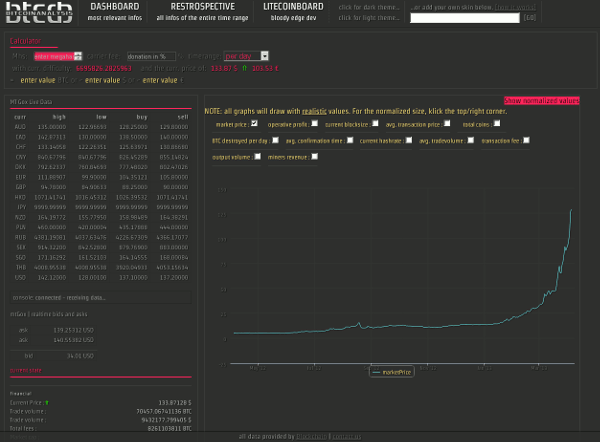The height and width of the screenshot is (442, 600).
Task: Enable the operative profit checkbox
Action: [x=315, y=123]
